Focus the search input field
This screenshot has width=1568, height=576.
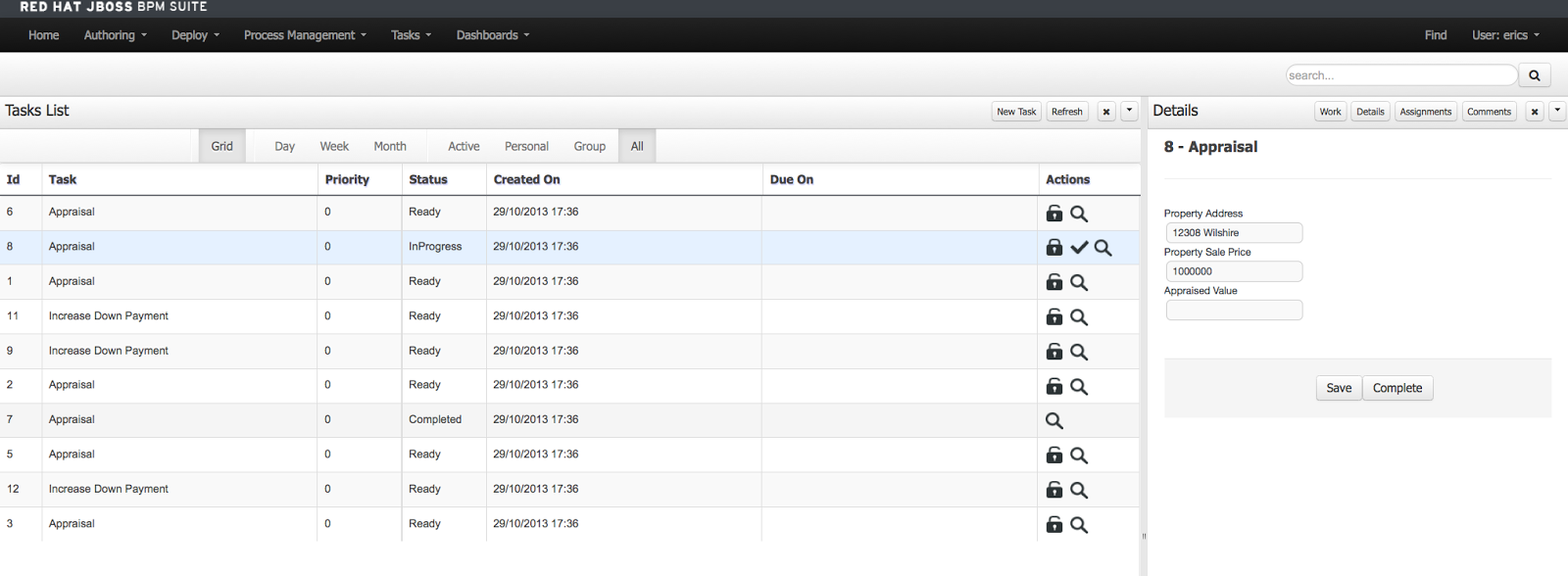(x=1401, y=75)
